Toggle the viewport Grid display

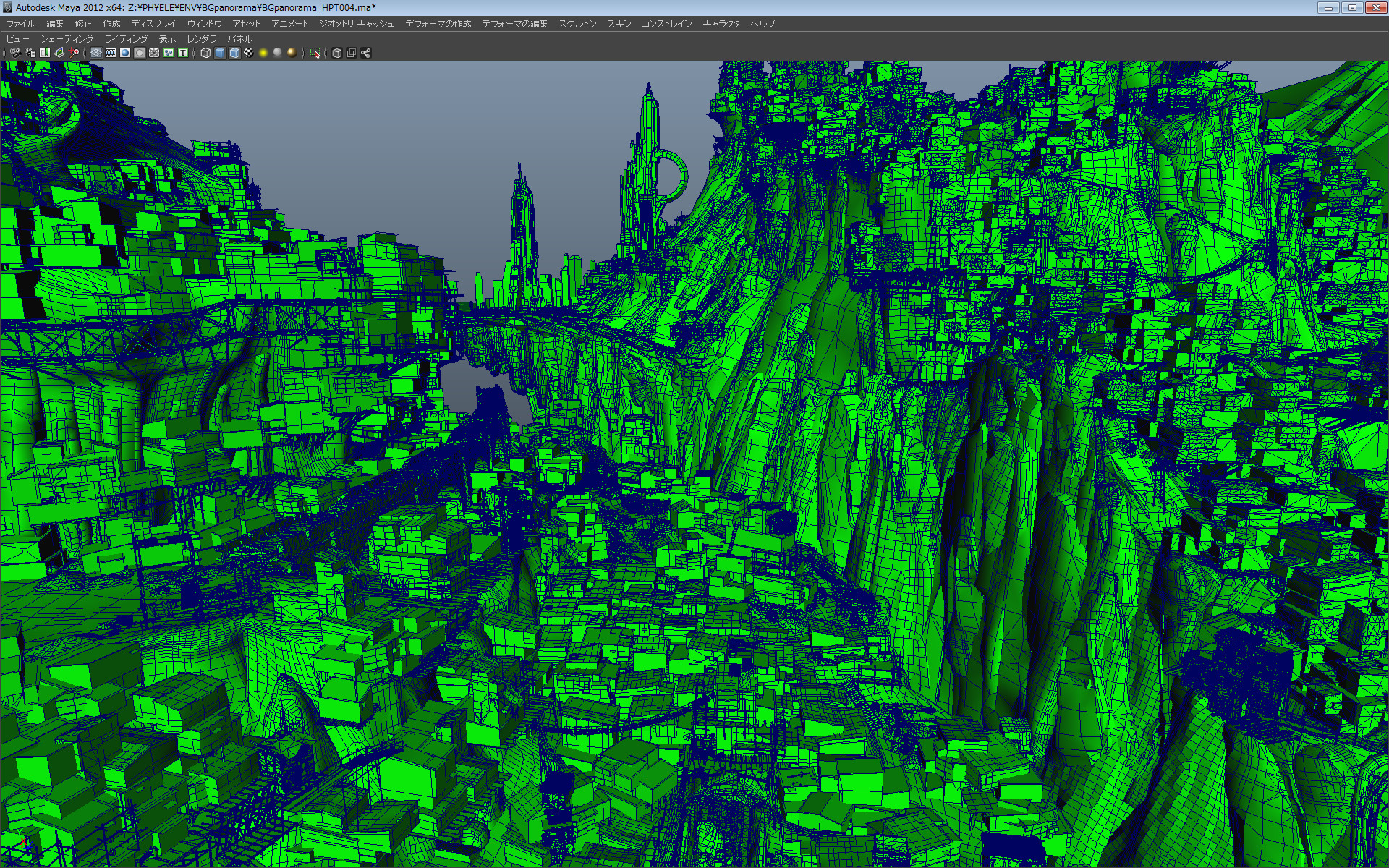point(96,53)
